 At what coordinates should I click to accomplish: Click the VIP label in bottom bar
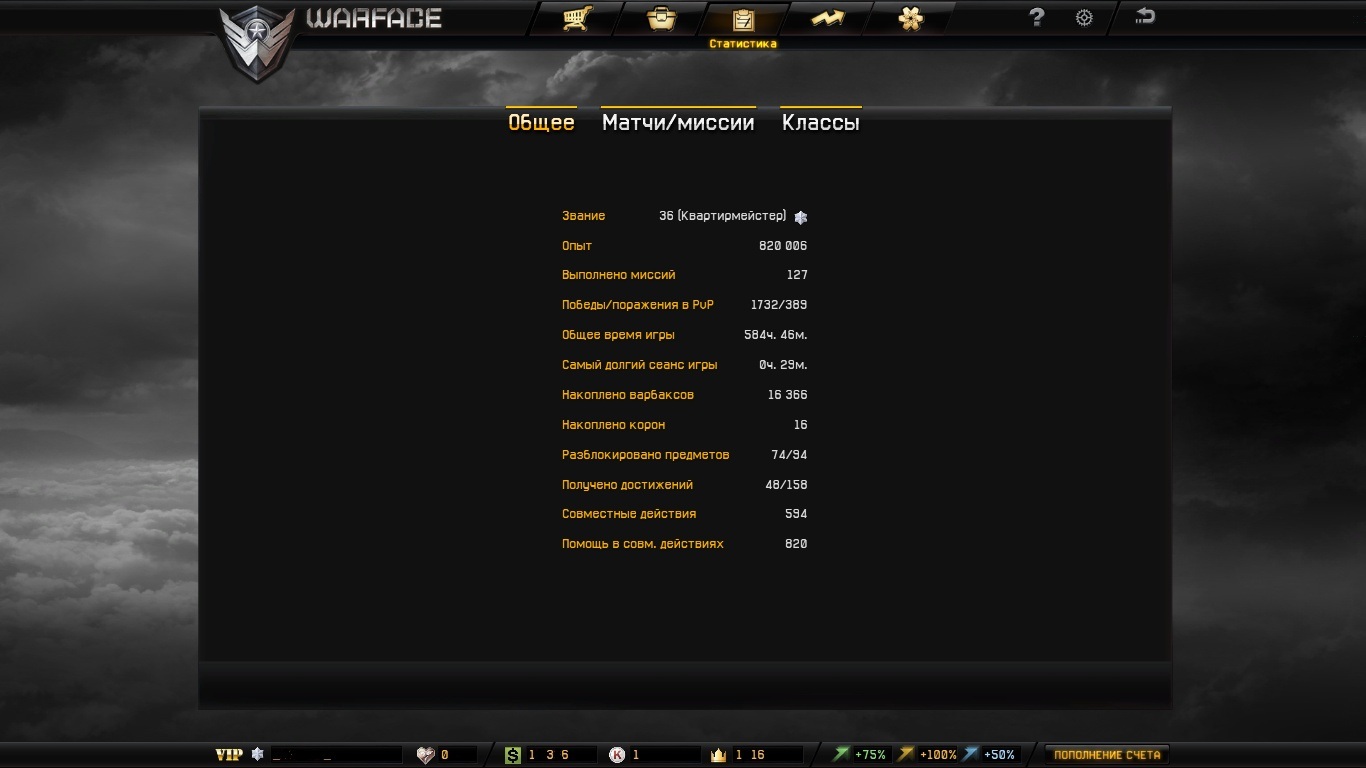coord(229,755)
